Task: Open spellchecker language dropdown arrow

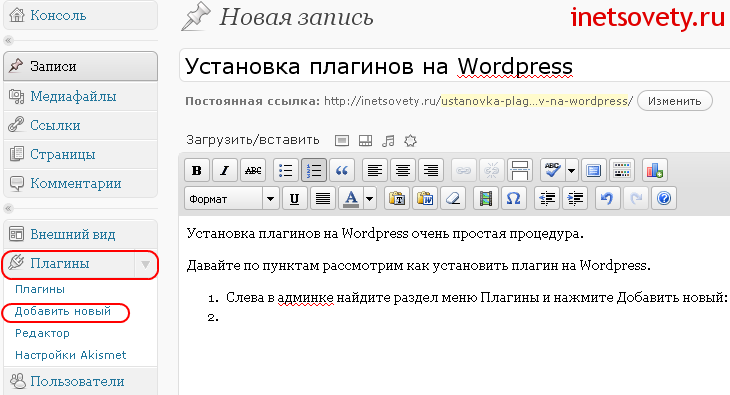Action: coord(572,170)
